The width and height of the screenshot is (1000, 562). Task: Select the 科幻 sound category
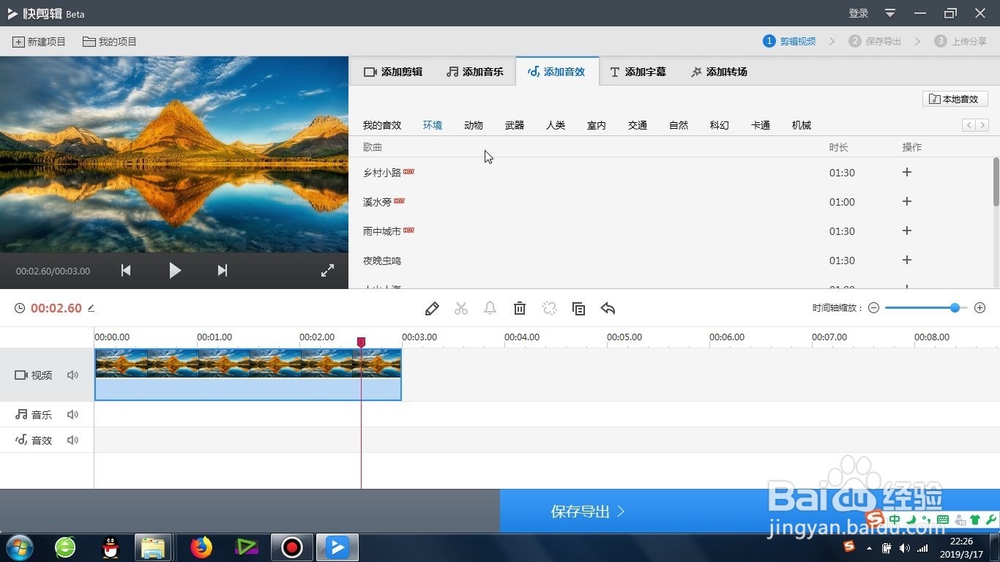719,125
